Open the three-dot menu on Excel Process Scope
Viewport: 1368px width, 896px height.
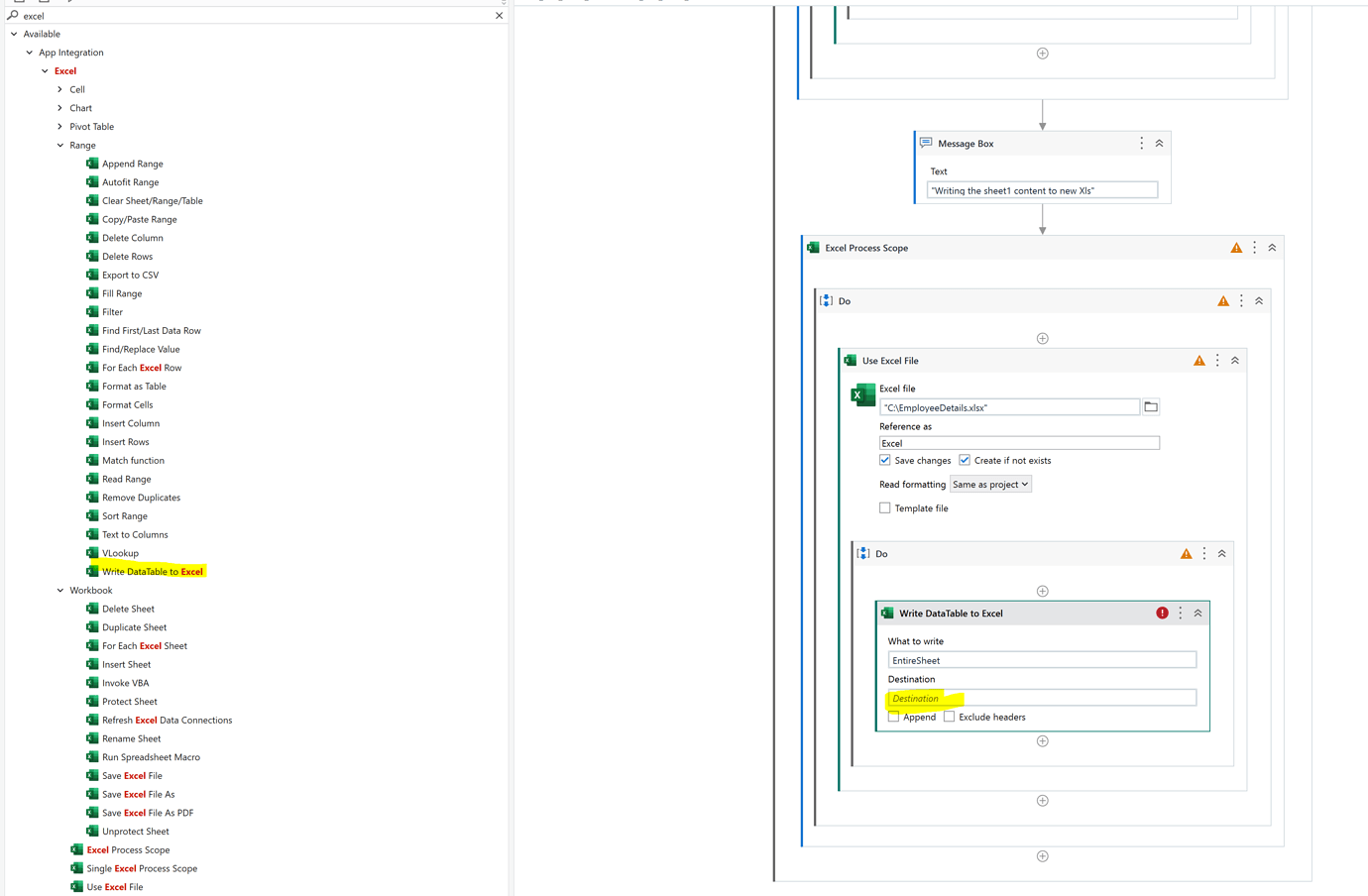(1254, 247)
